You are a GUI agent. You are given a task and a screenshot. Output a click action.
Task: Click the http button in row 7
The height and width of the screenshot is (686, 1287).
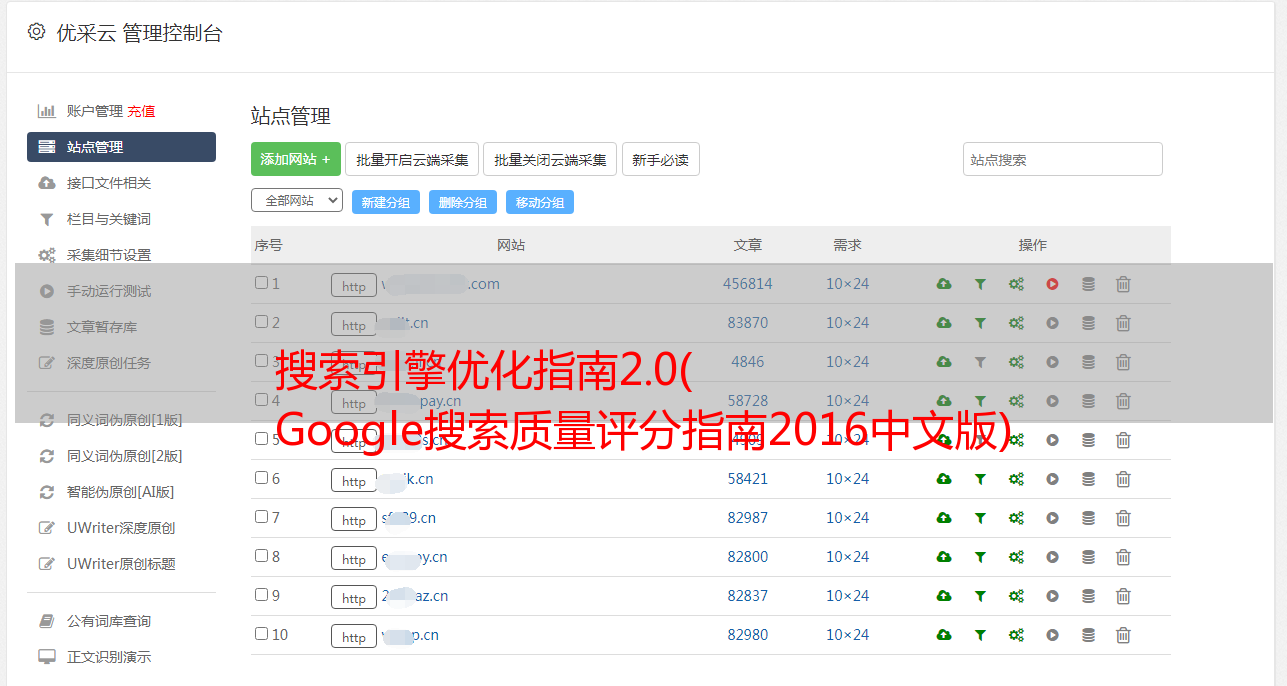tap(354, 519)
